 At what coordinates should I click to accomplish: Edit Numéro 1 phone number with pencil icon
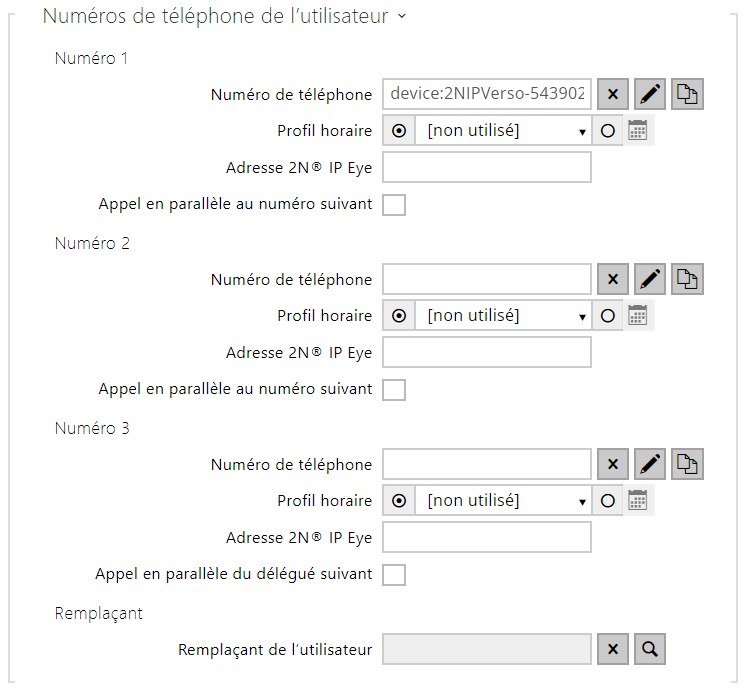coord(650,95)
